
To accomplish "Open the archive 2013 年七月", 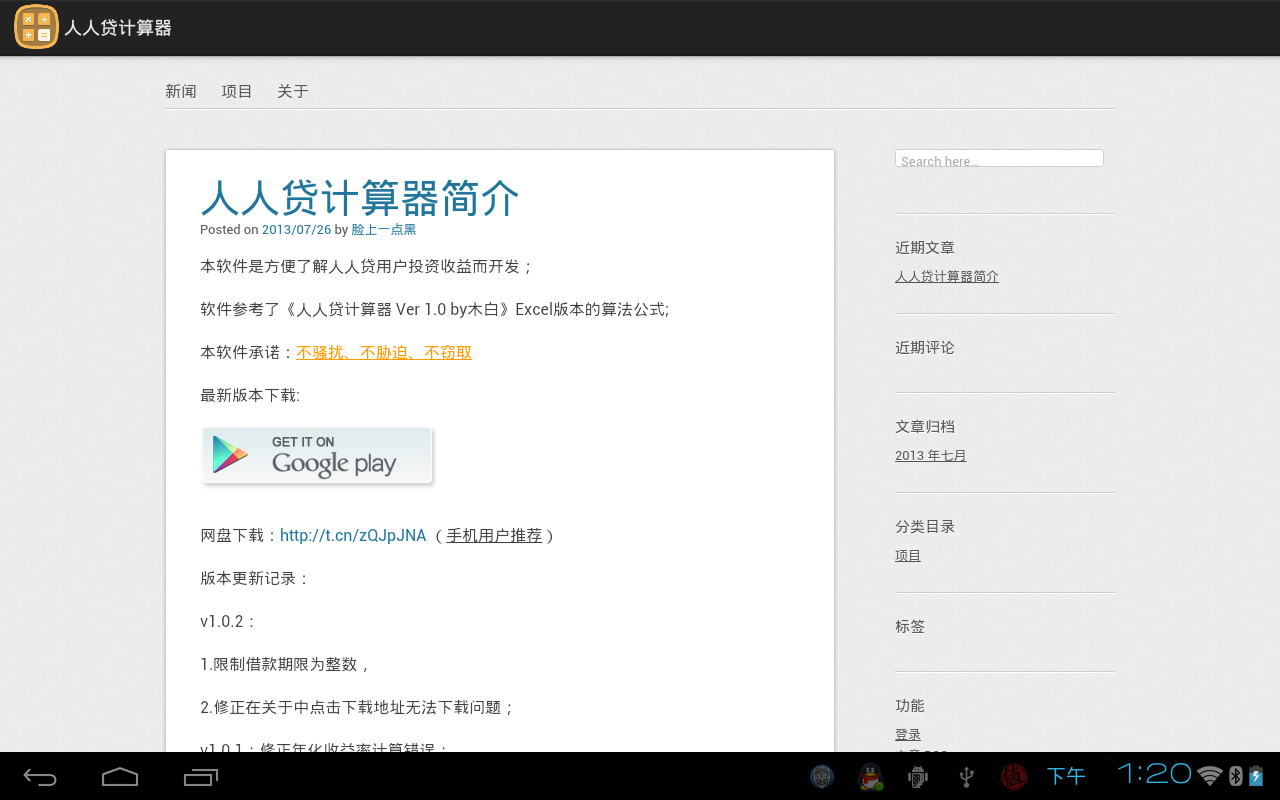I will 931,455.
